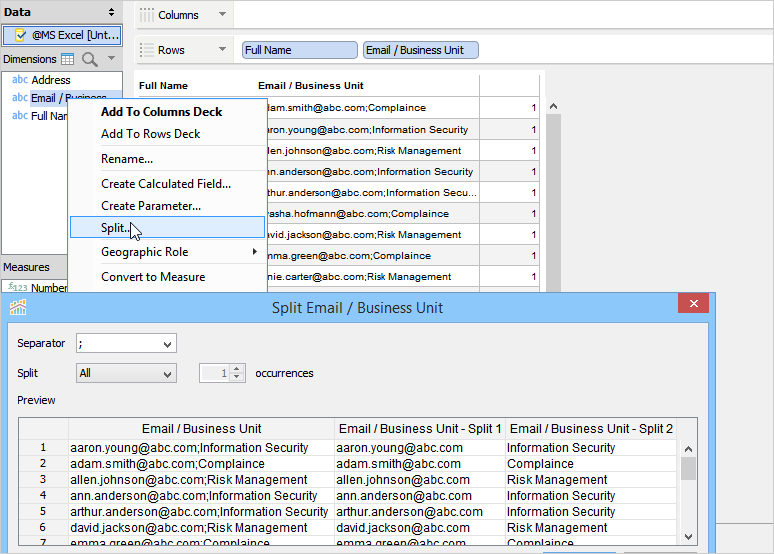The height and width of the screenshot is (554, 774).
Task: Open the Rows deck dropdown arrow
Action: [222, 49]
